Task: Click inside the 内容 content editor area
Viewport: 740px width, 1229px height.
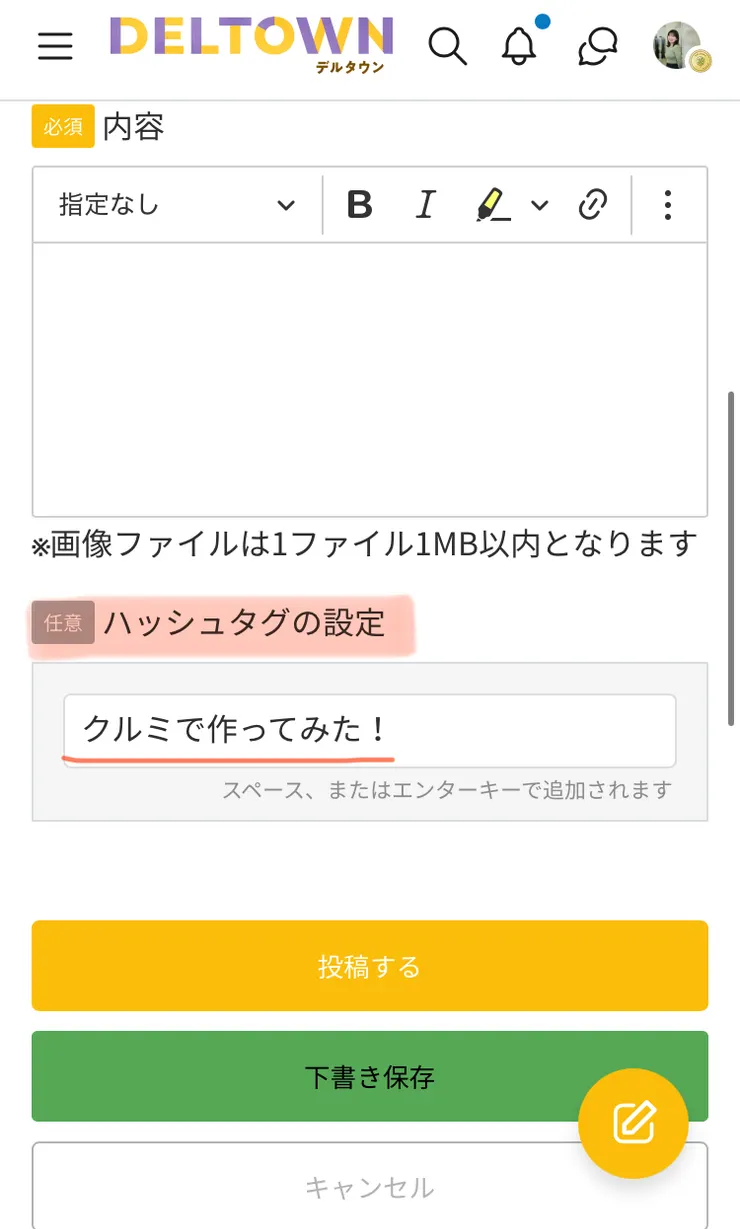Action: 370,380
